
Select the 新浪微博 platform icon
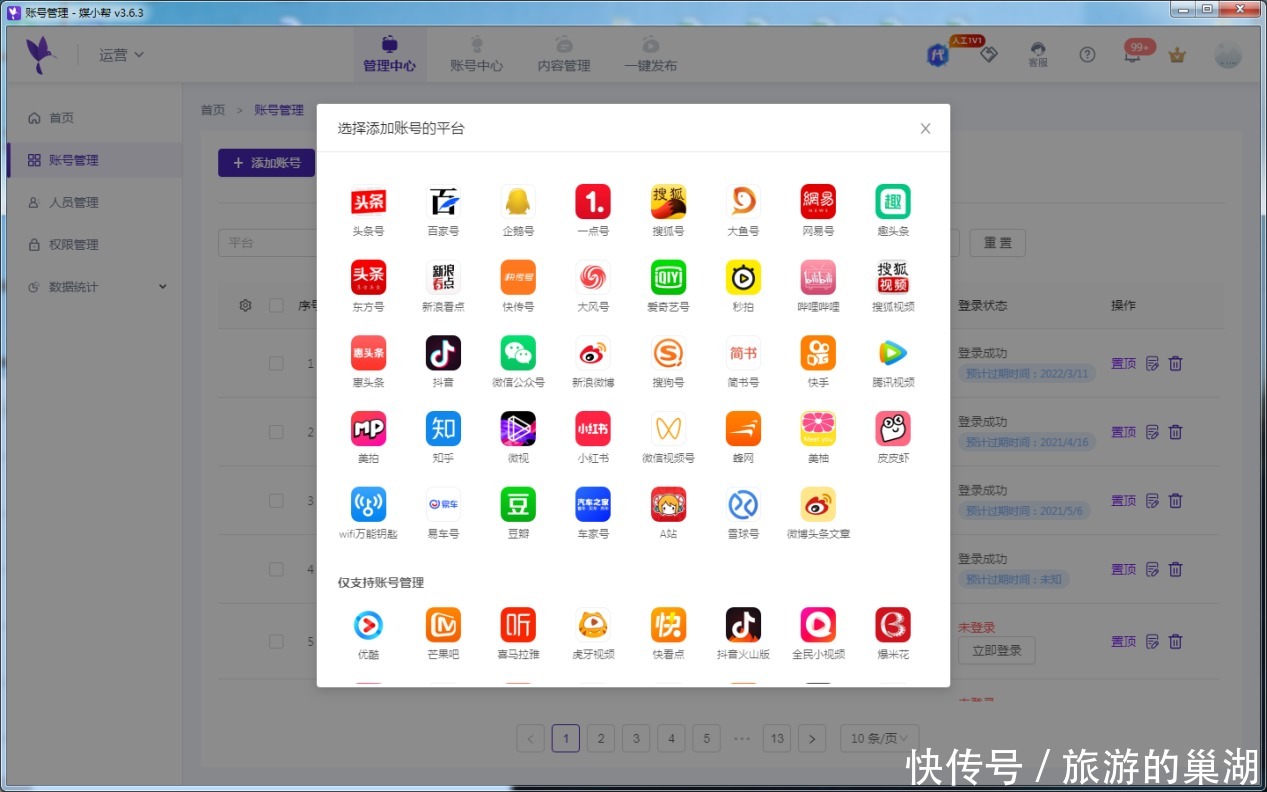pos(593,353)
